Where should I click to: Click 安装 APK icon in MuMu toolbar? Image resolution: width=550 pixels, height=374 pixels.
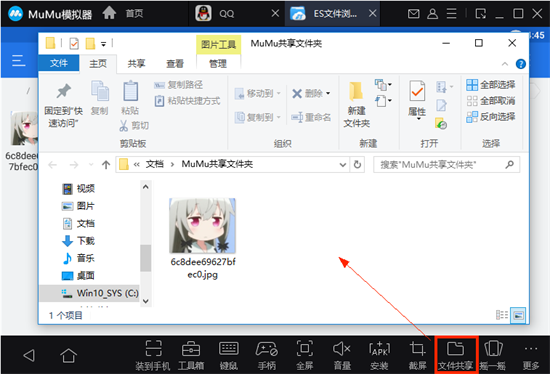click(379, 355)
